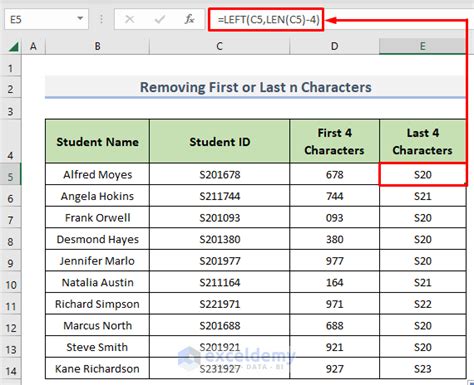Select cell 'Steve Smith'
This screenshot has width=474, height=385.
click(98, 347)
